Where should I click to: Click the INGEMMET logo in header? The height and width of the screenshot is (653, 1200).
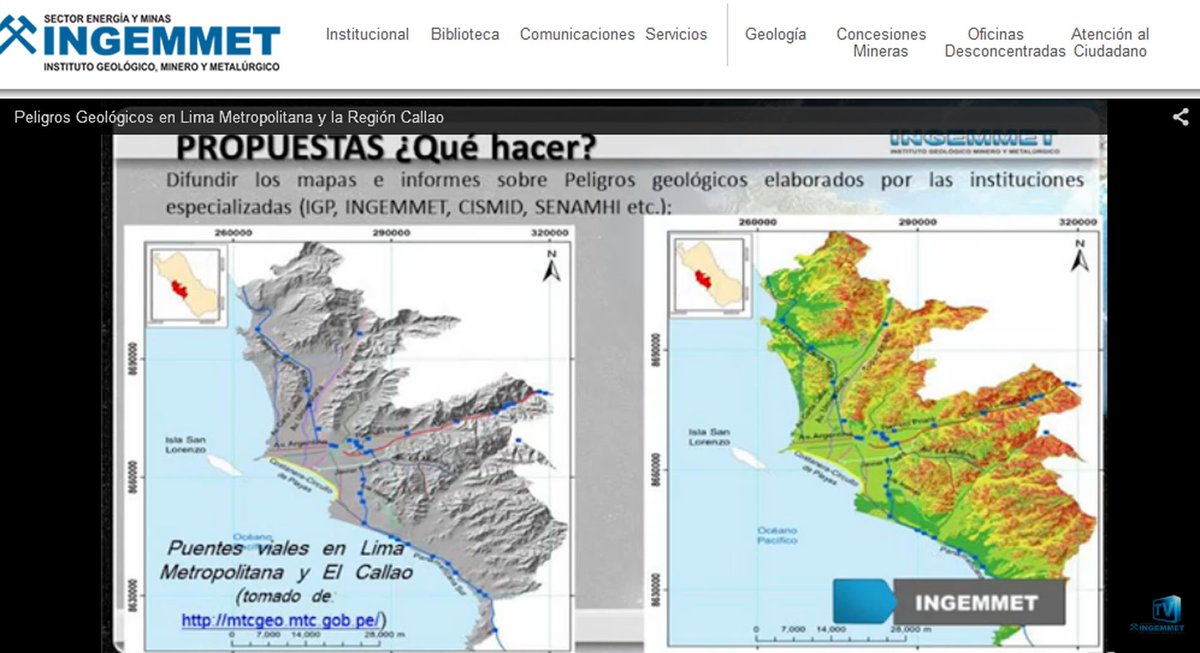(141, 42)
